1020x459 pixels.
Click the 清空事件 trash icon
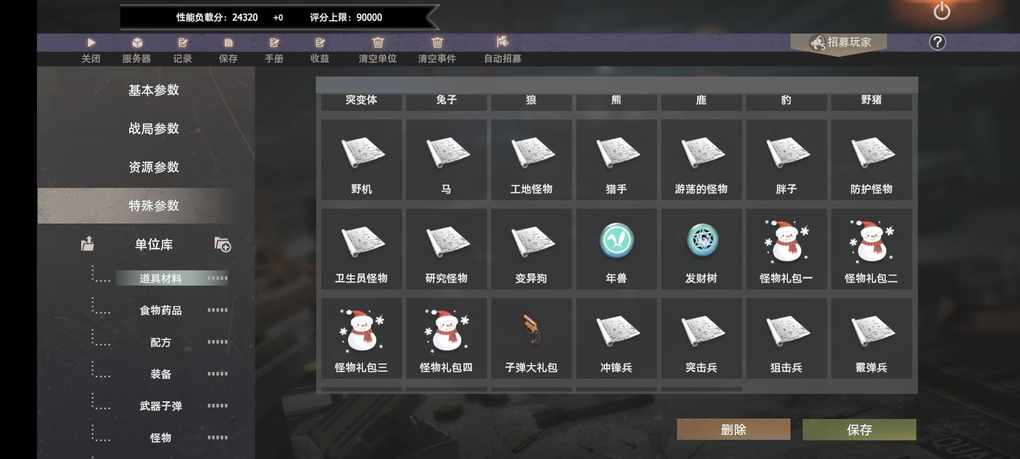pos(437,42)
